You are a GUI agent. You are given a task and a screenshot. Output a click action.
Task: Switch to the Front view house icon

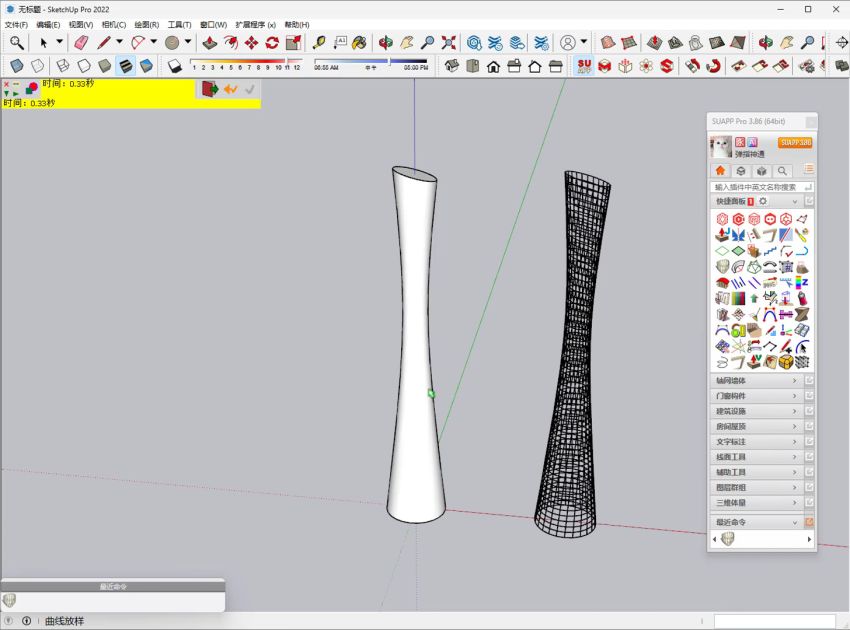pos(493,66)
